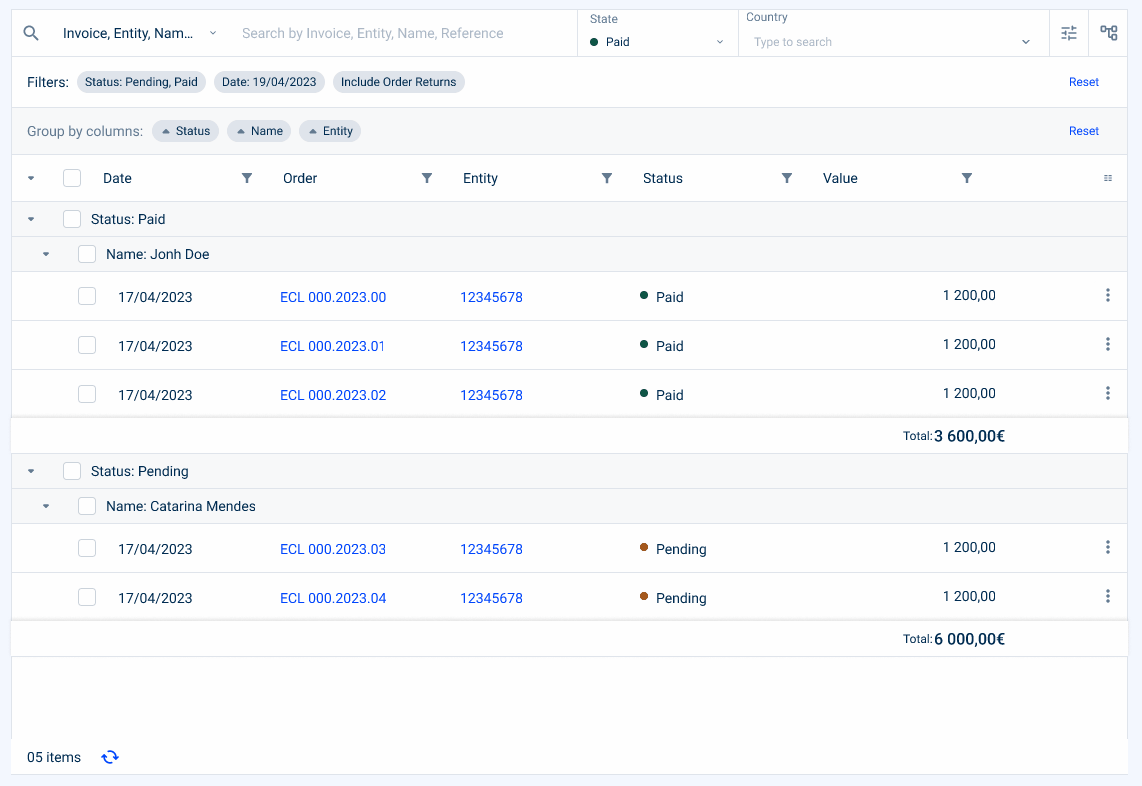1142x786 pixels.
Task: Click the 3 600,00€ total value
Action: [x=969, y=436]
